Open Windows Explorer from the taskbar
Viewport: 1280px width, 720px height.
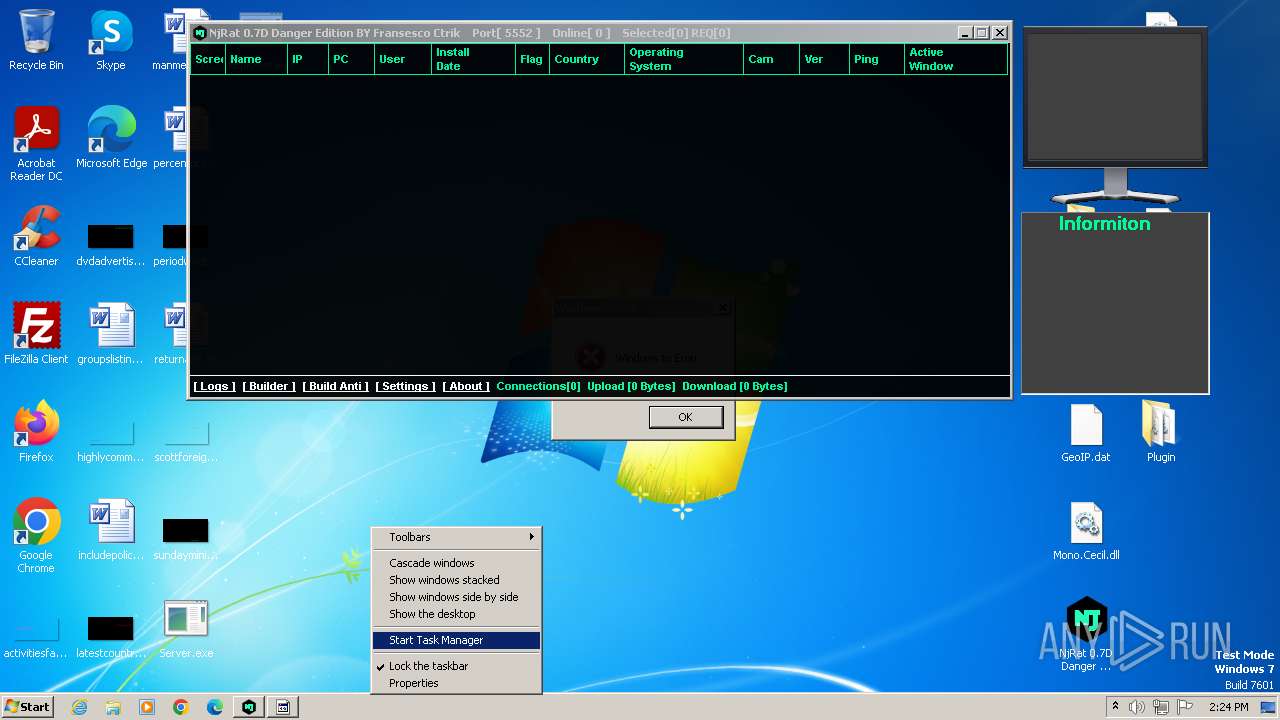tap(113, 707)
